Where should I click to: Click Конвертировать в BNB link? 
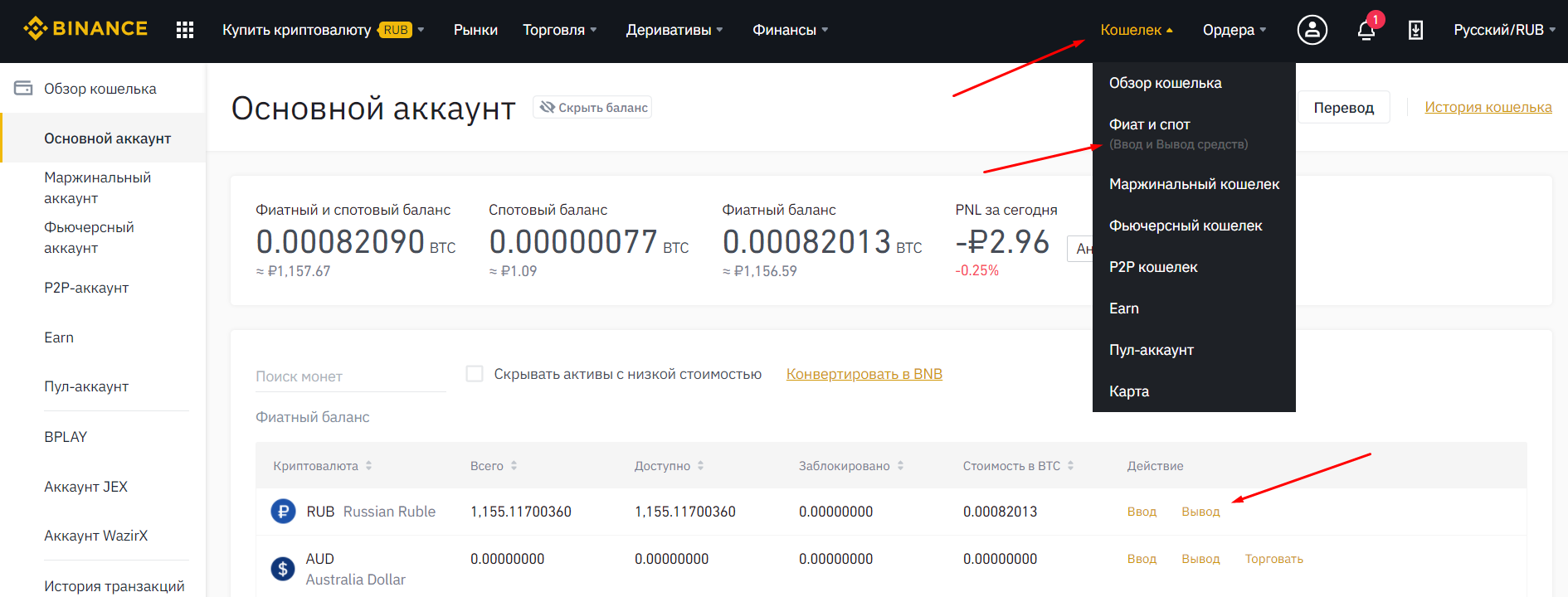pyautogui.click(x=864, y=374)
